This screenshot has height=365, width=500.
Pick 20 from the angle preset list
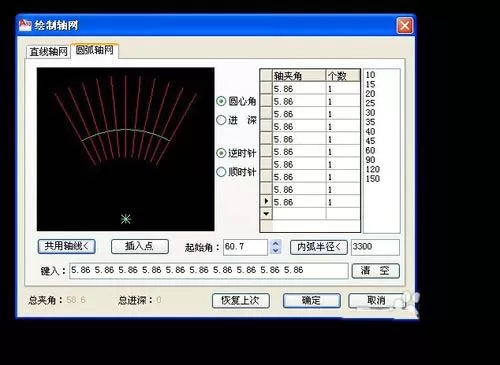(x=370, y=94)
